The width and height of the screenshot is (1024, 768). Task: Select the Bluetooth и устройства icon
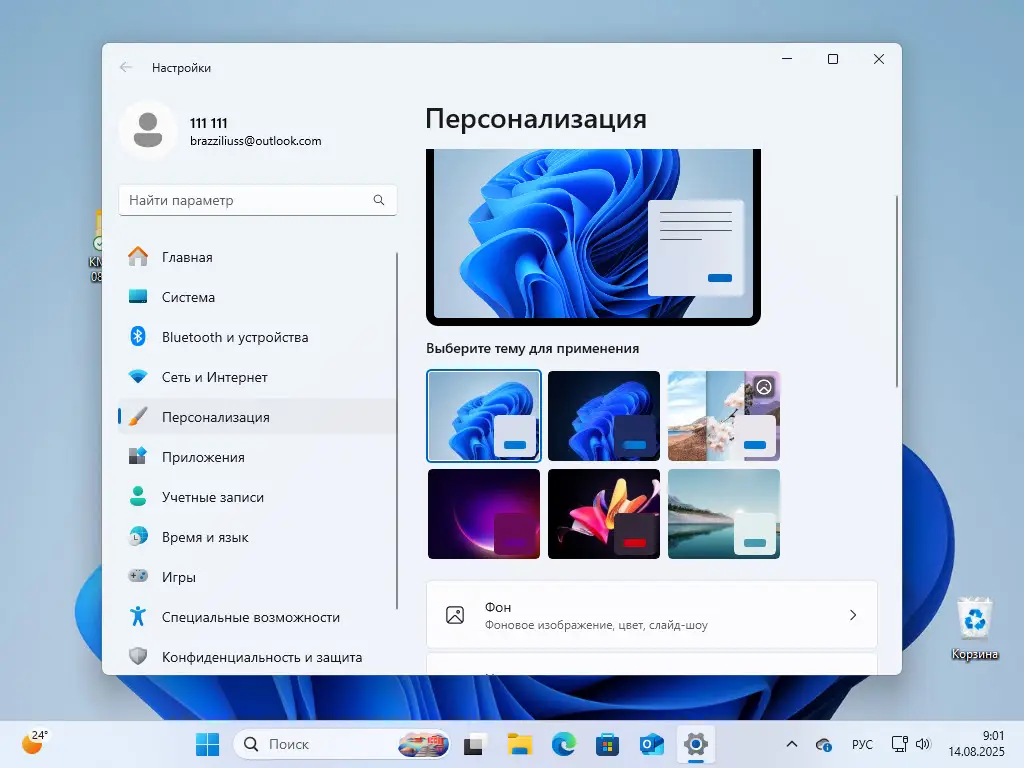(x=139, y=337)
